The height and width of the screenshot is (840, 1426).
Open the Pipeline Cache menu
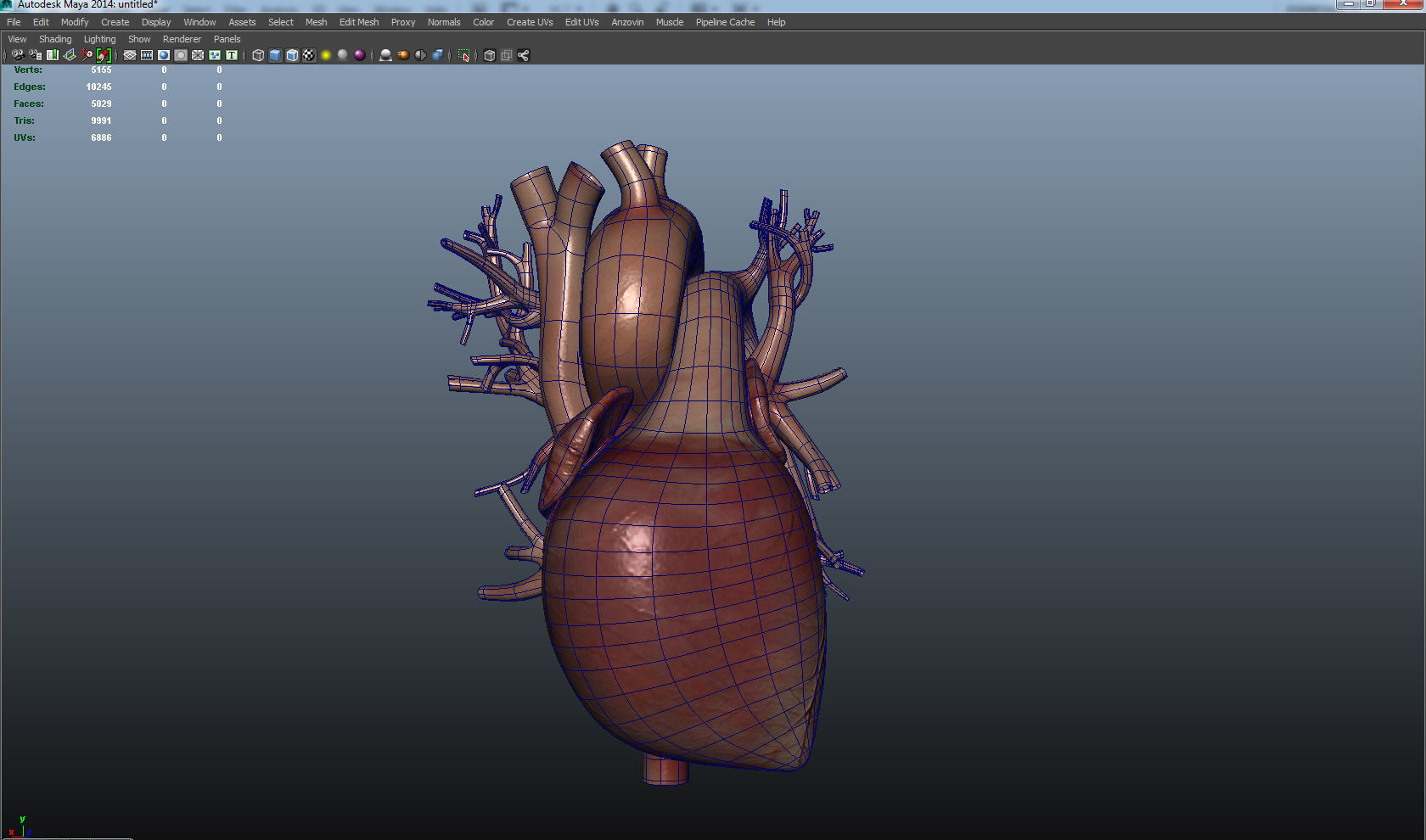click(x=725, y=22)
